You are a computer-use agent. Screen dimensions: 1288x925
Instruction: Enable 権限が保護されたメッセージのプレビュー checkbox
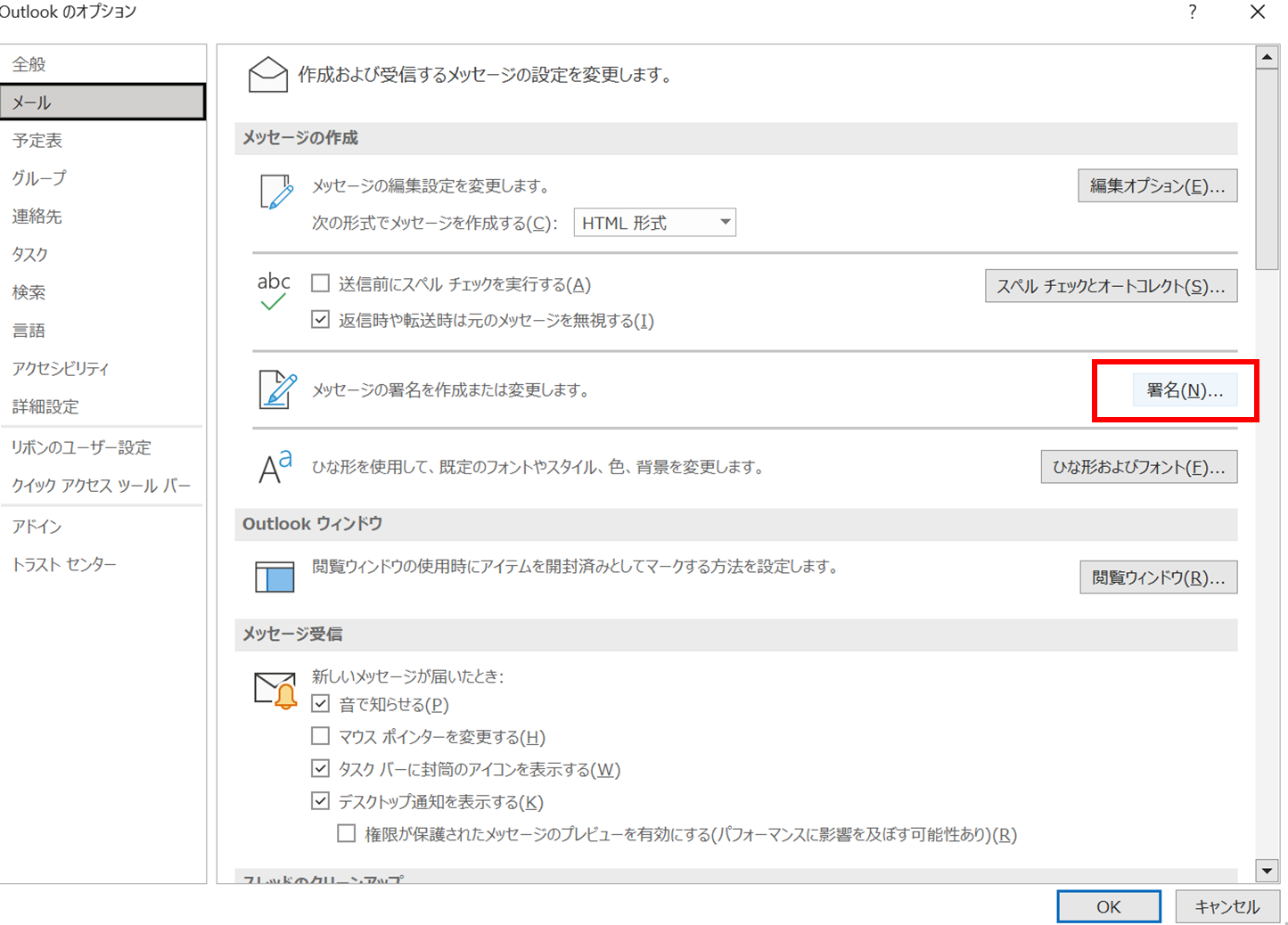(346, 833)
